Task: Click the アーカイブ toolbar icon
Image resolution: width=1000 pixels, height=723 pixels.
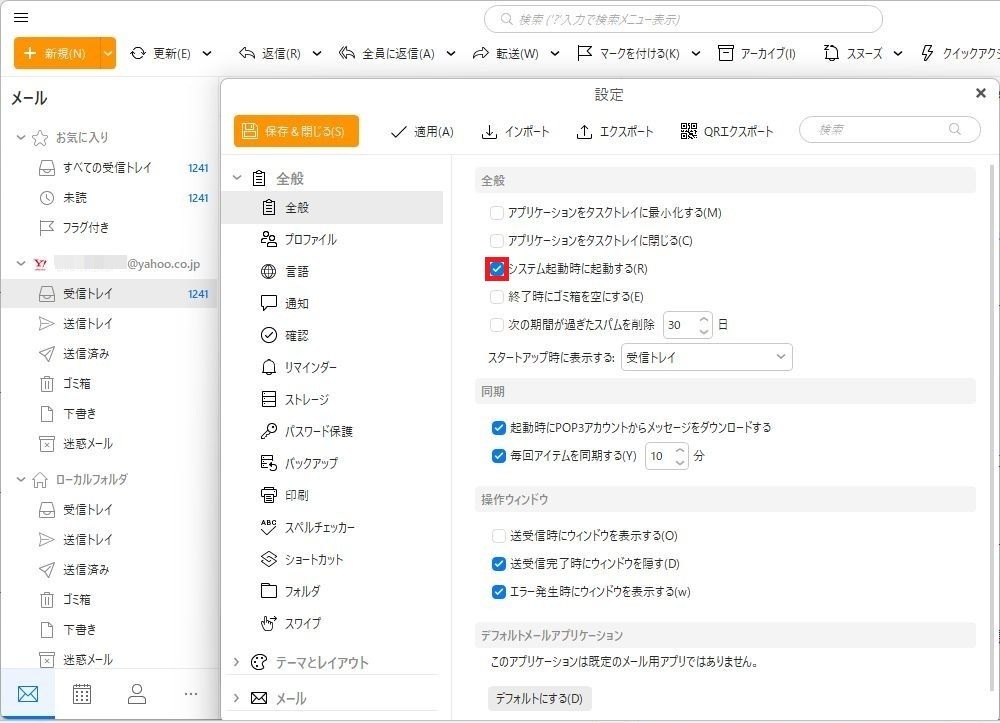Action: (x=726, y=53)
